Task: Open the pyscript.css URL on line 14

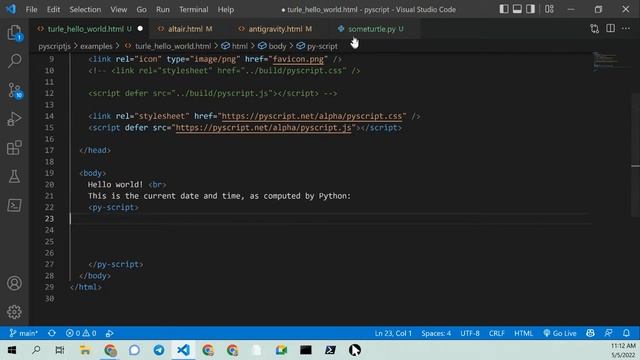Action: click(312, 116)
